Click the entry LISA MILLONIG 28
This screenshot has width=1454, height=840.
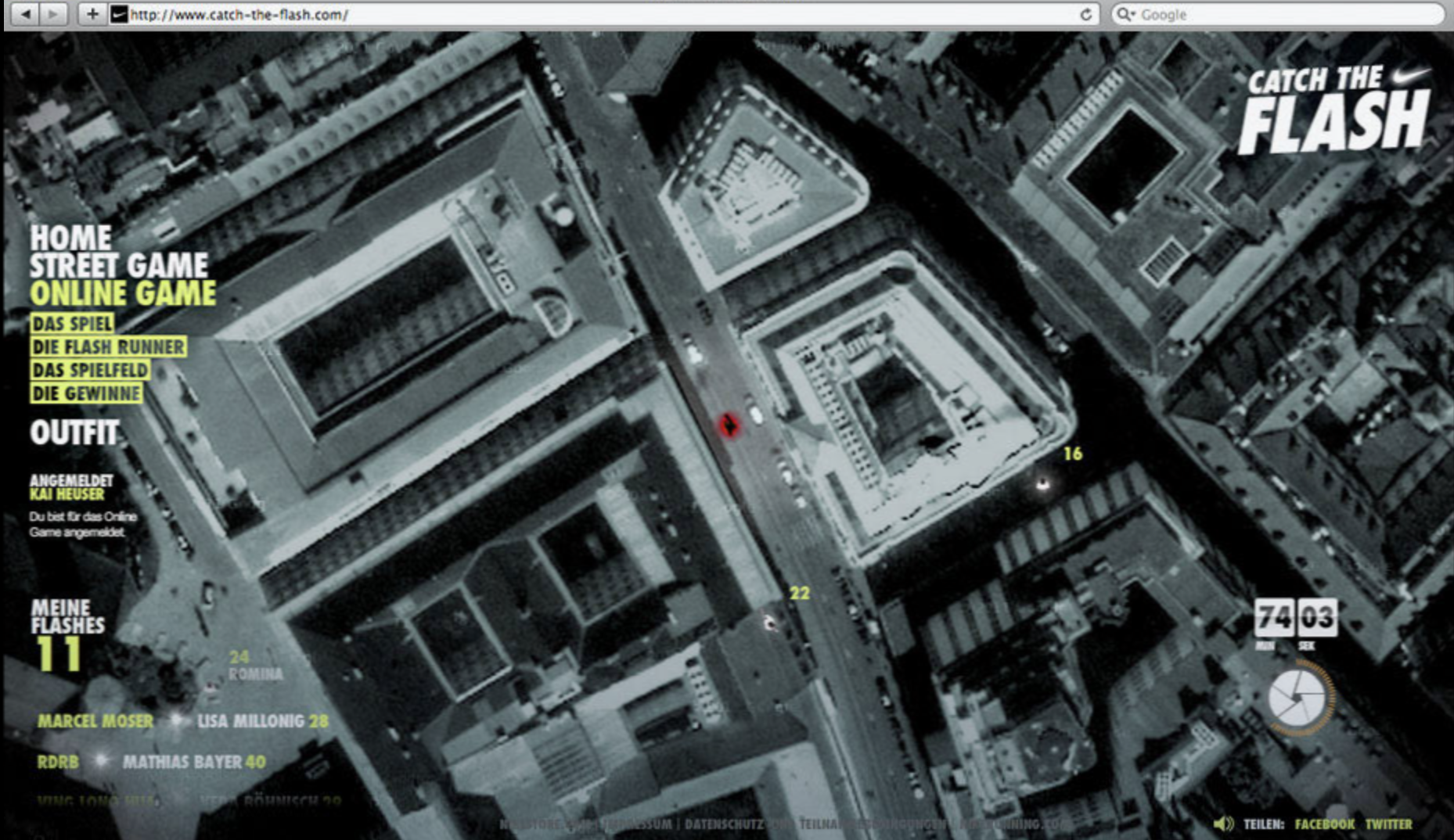[263, 720]
